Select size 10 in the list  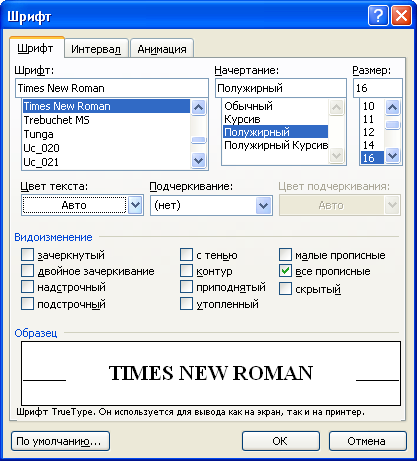(372, 106)
